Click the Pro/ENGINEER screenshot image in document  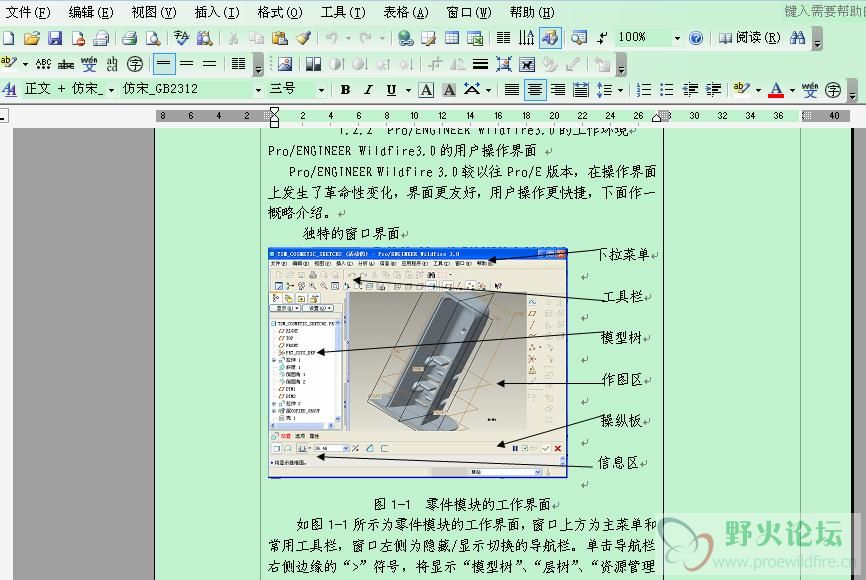pyautogui.click(x=418, y=362)
